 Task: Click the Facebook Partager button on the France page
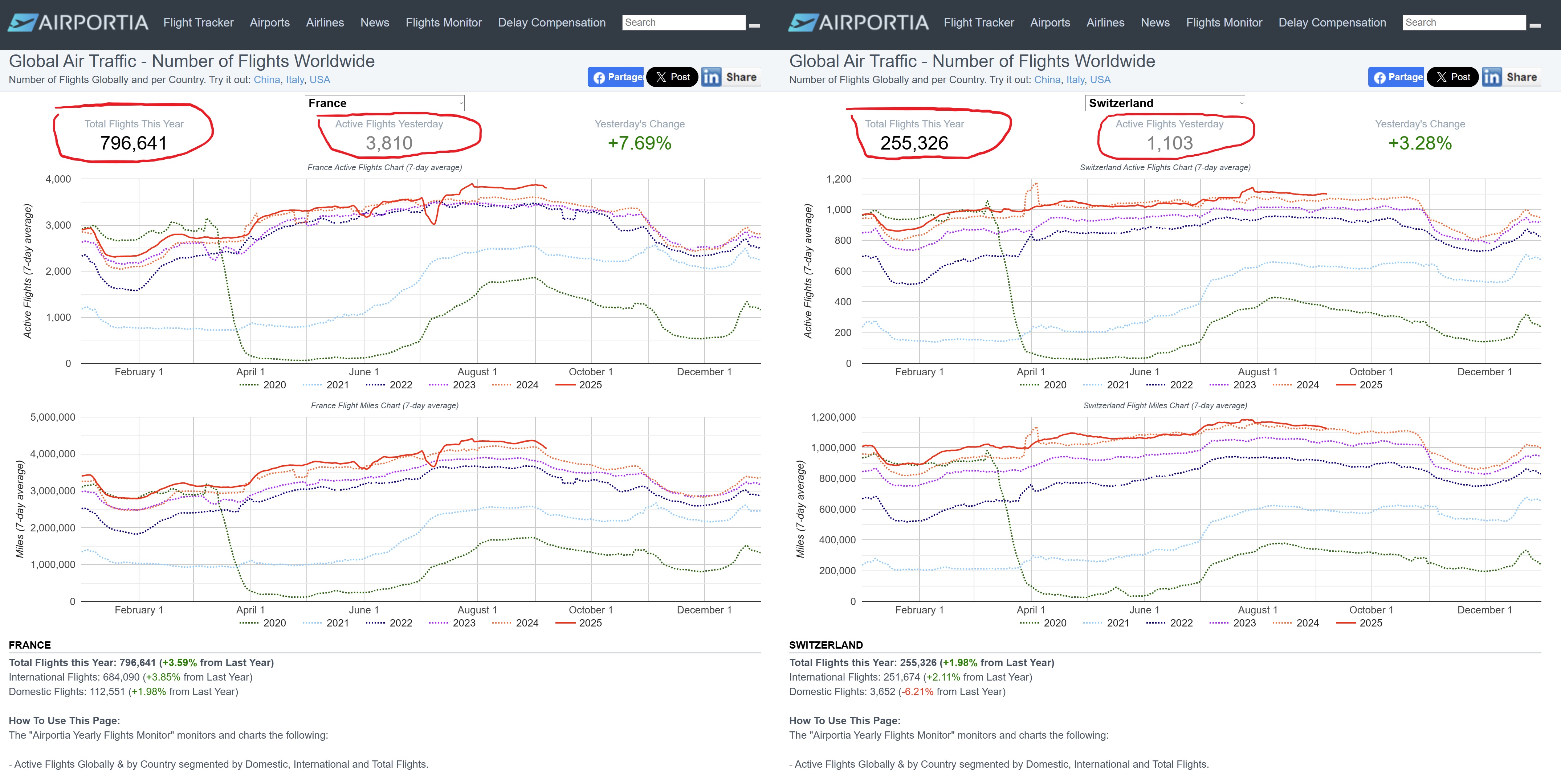[616, 77]
